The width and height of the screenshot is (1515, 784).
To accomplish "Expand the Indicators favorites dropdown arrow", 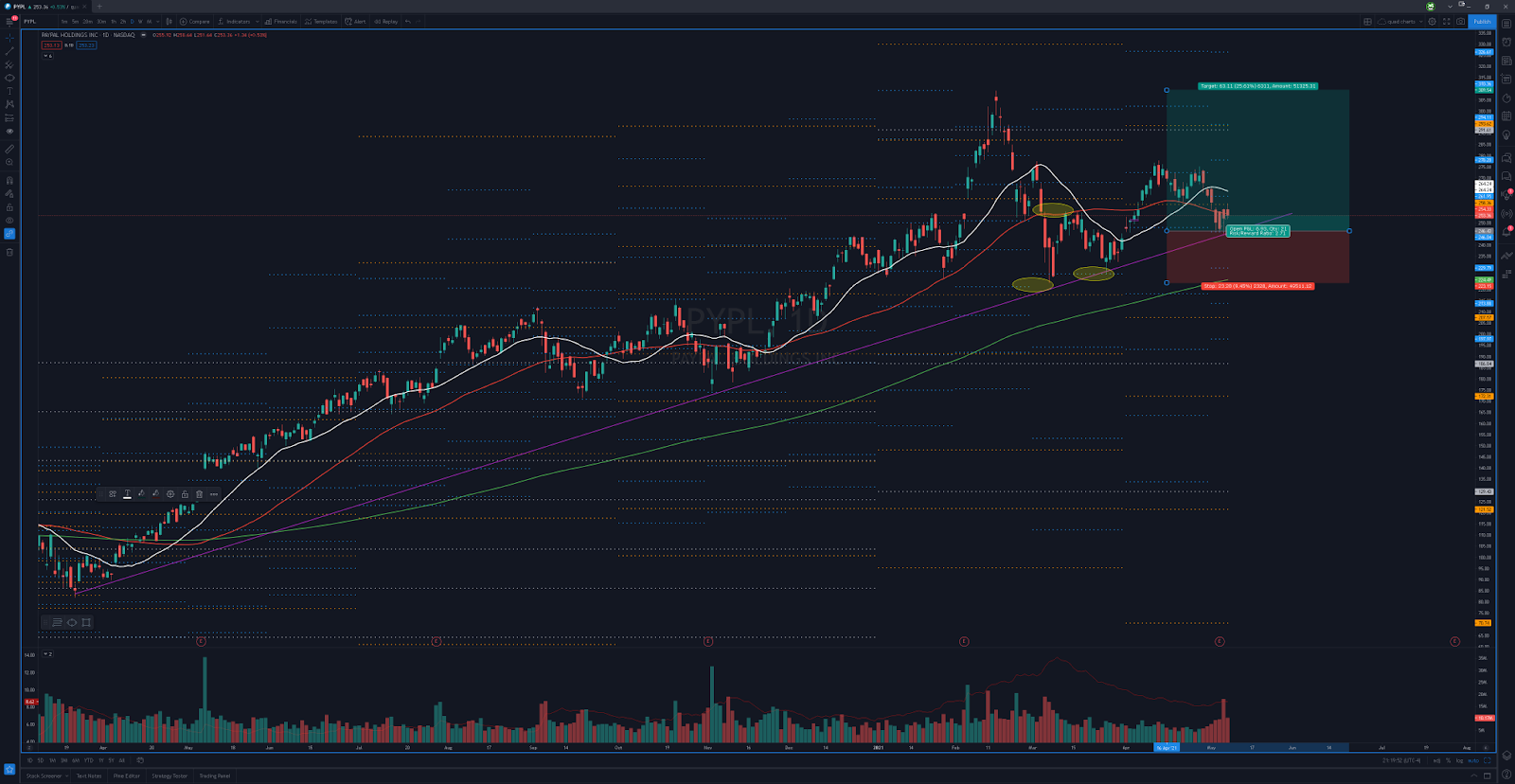I will [x=257, y=22].
